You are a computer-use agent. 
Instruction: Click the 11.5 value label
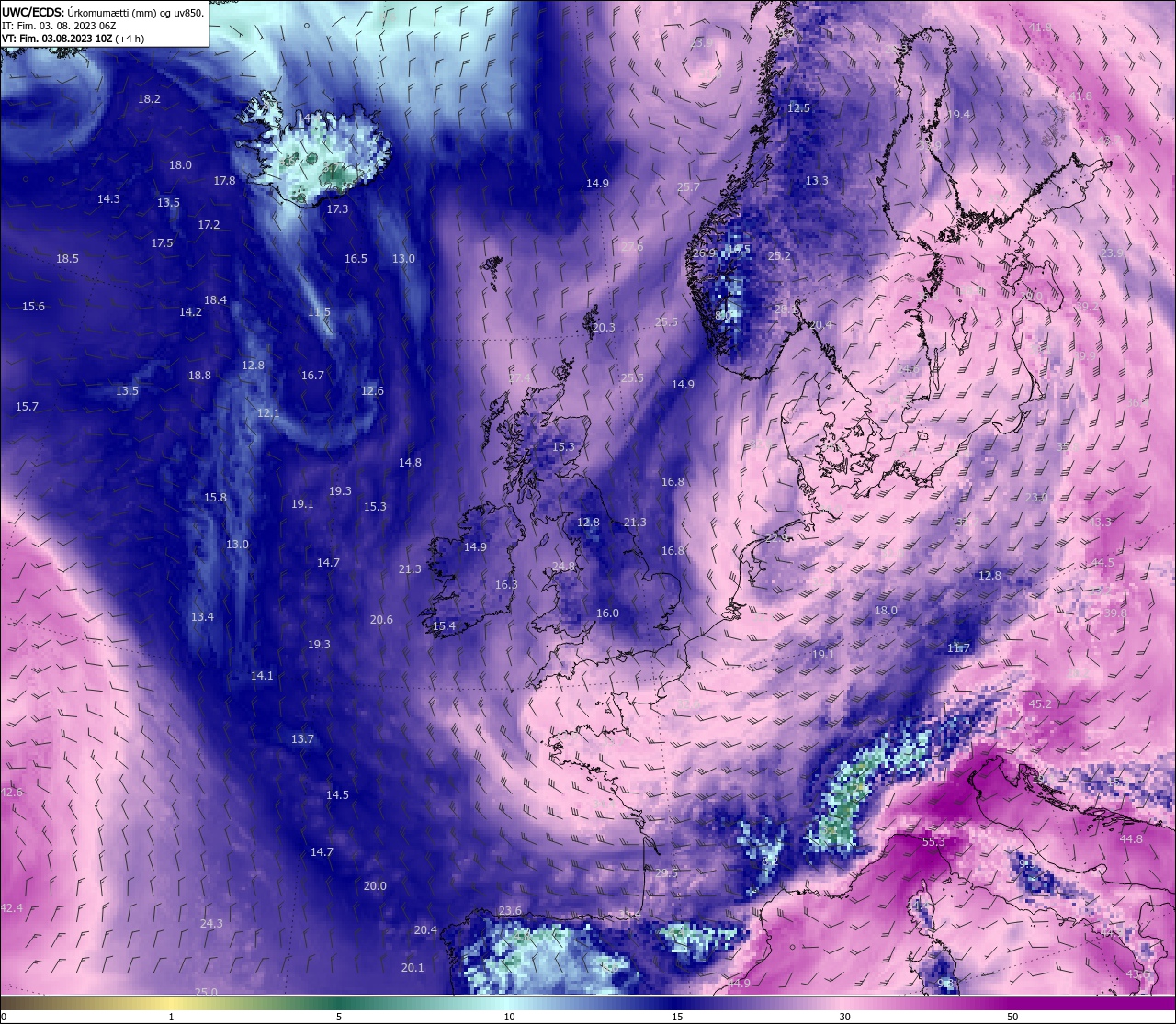pyautogui.click(x=319, y=311)
